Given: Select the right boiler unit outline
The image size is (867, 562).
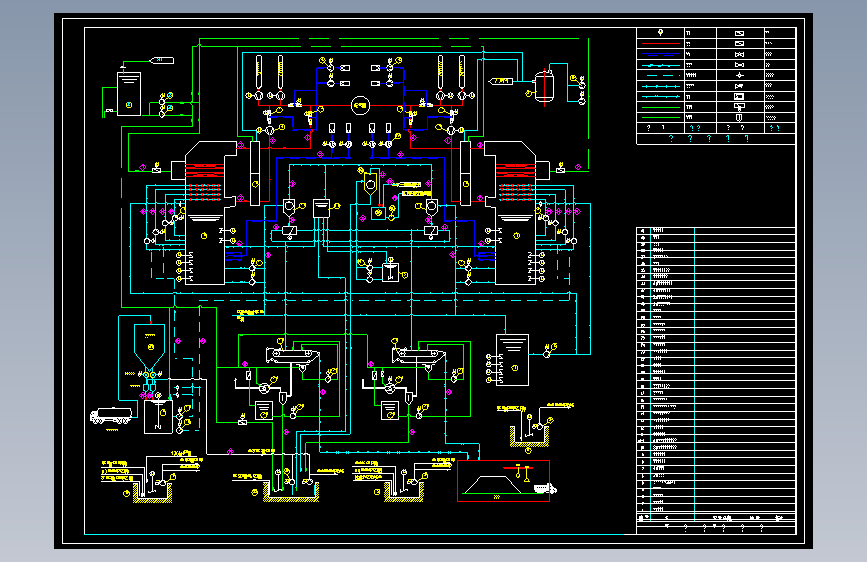Looking at the screenshot, I should [516, 213].
